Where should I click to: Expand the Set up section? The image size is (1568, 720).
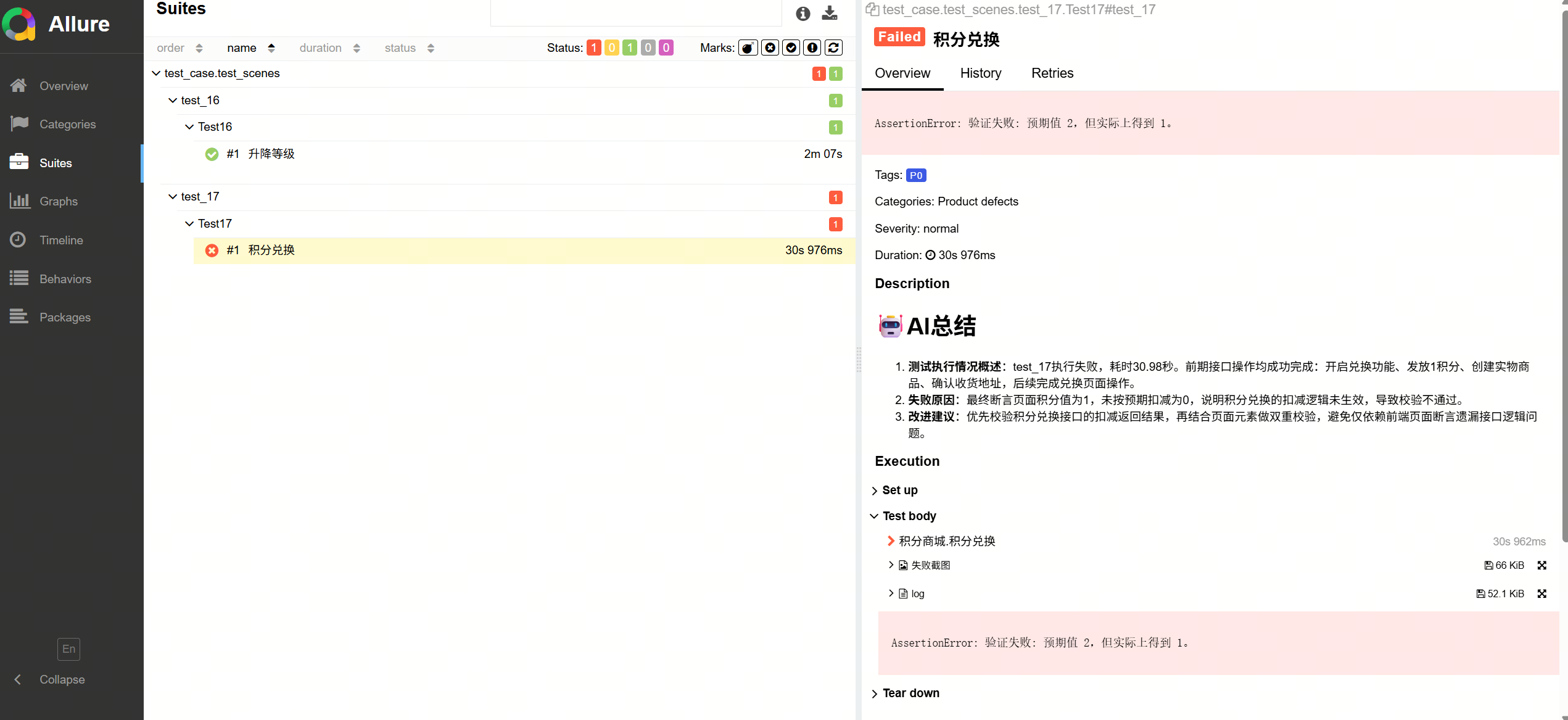(x=899, y=490)
